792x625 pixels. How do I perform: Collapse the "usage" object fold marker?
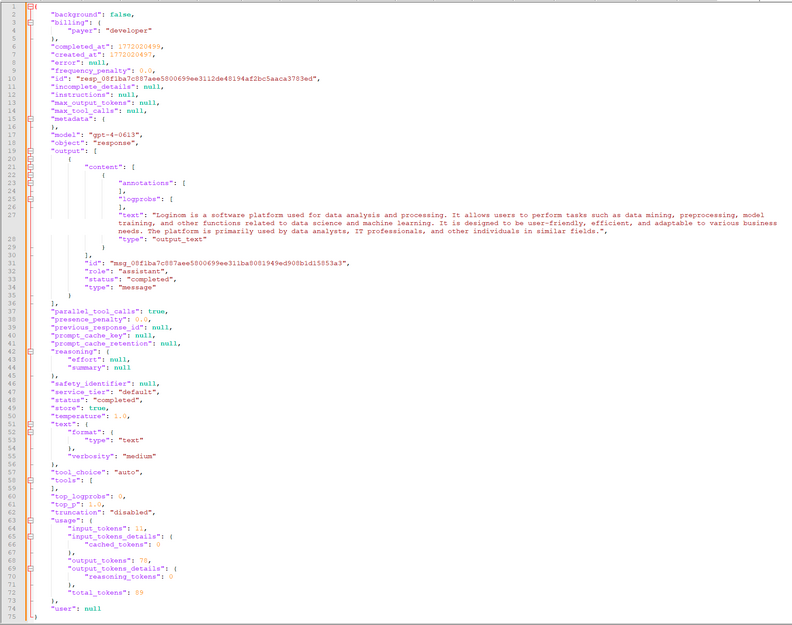coord(30,520)
